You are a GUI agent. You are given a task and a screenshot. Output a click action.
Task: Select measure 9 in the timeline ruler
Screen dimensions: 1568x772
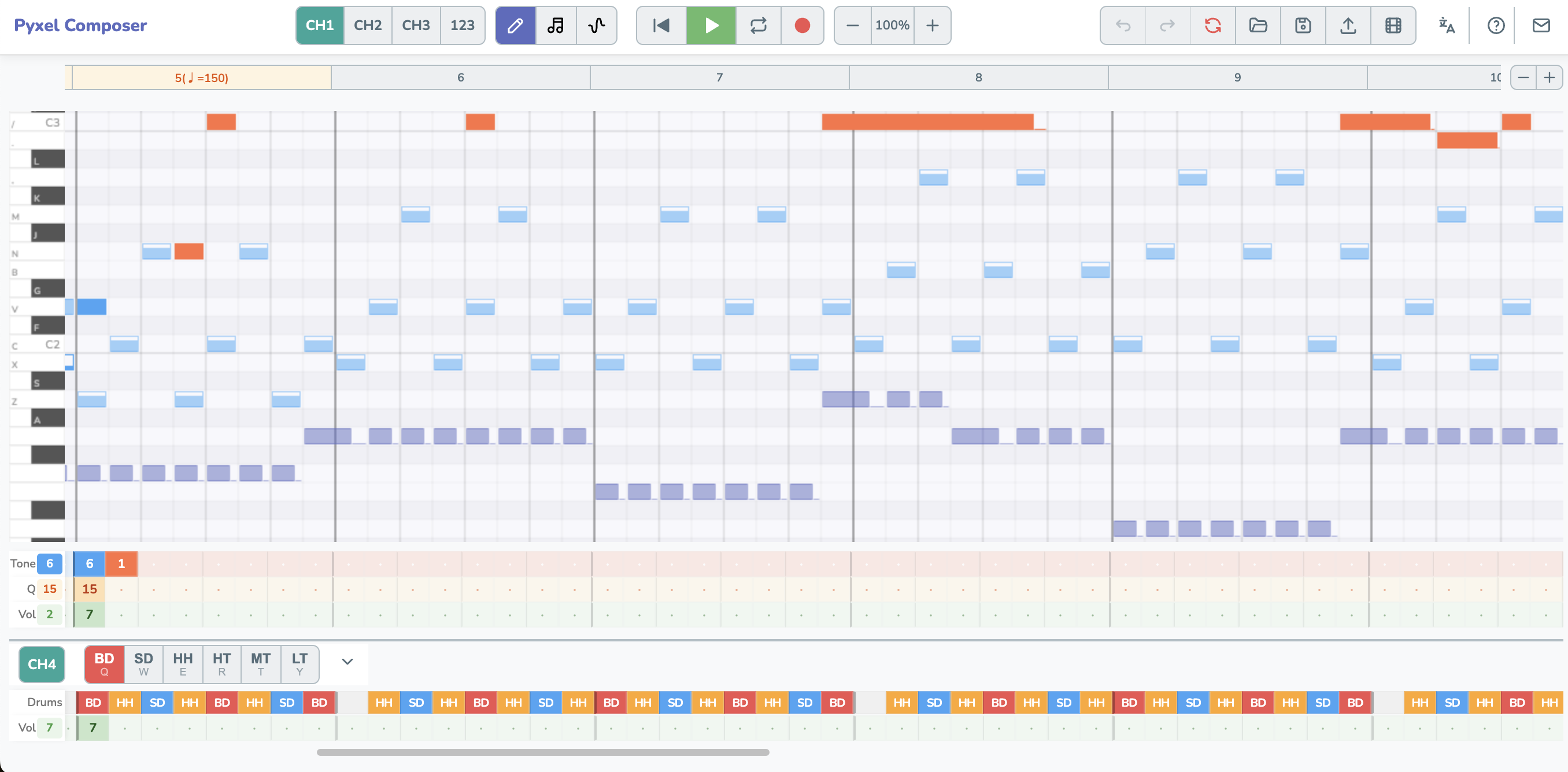point(1237,78)
